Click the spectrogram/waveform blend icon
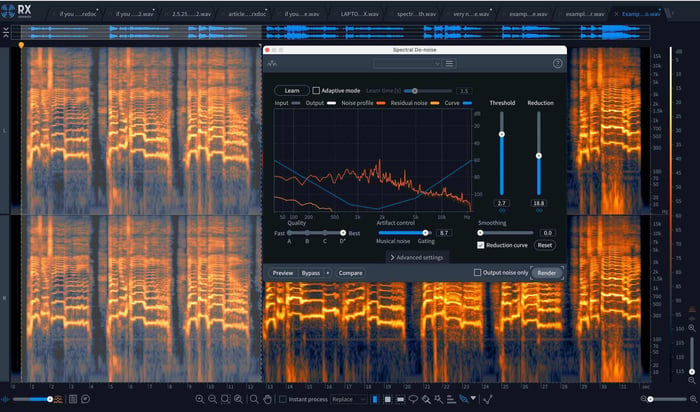This screenshot has height=412, width=700. pos(58,399)
